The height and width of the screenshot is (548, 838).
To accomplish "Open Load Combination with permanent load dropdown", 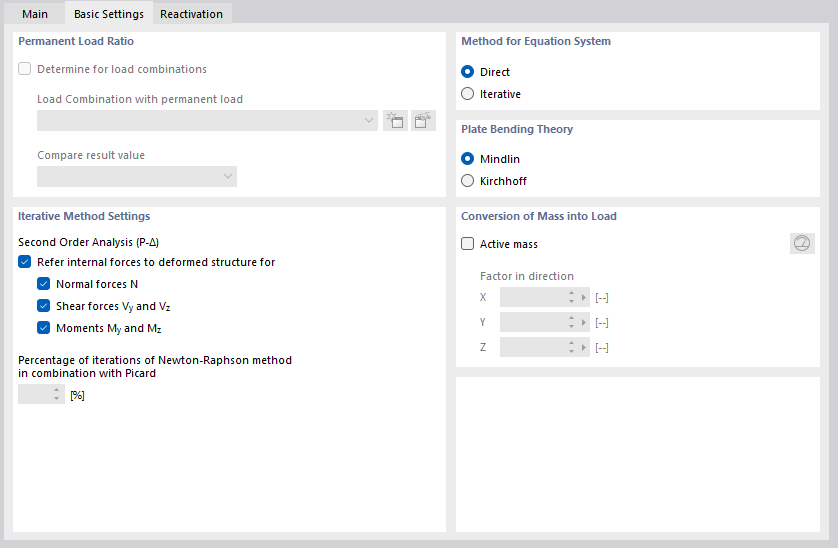I will click(x=207, y=121).
